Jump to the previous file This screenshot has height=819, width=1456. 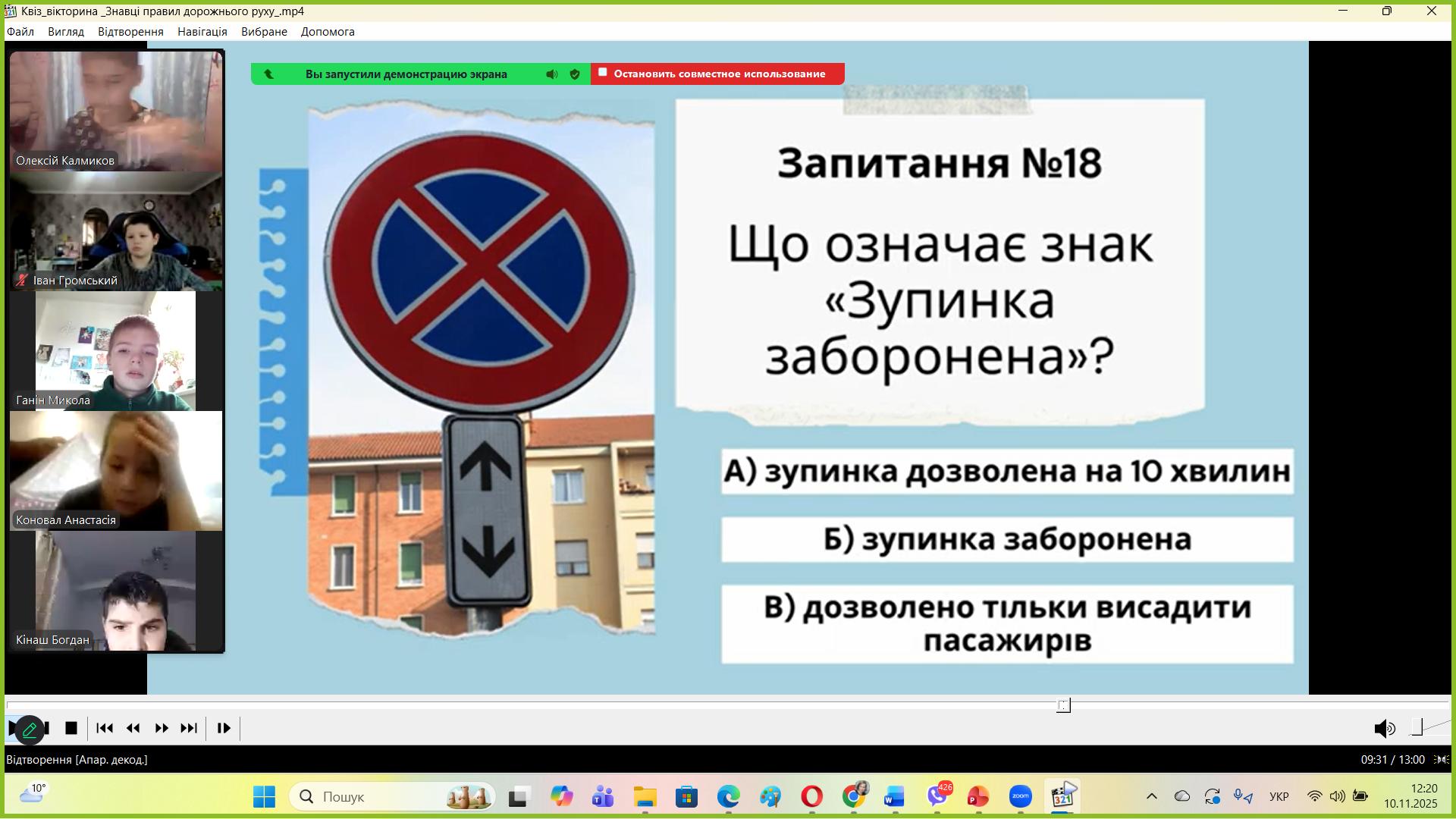(x=105, y=728)
